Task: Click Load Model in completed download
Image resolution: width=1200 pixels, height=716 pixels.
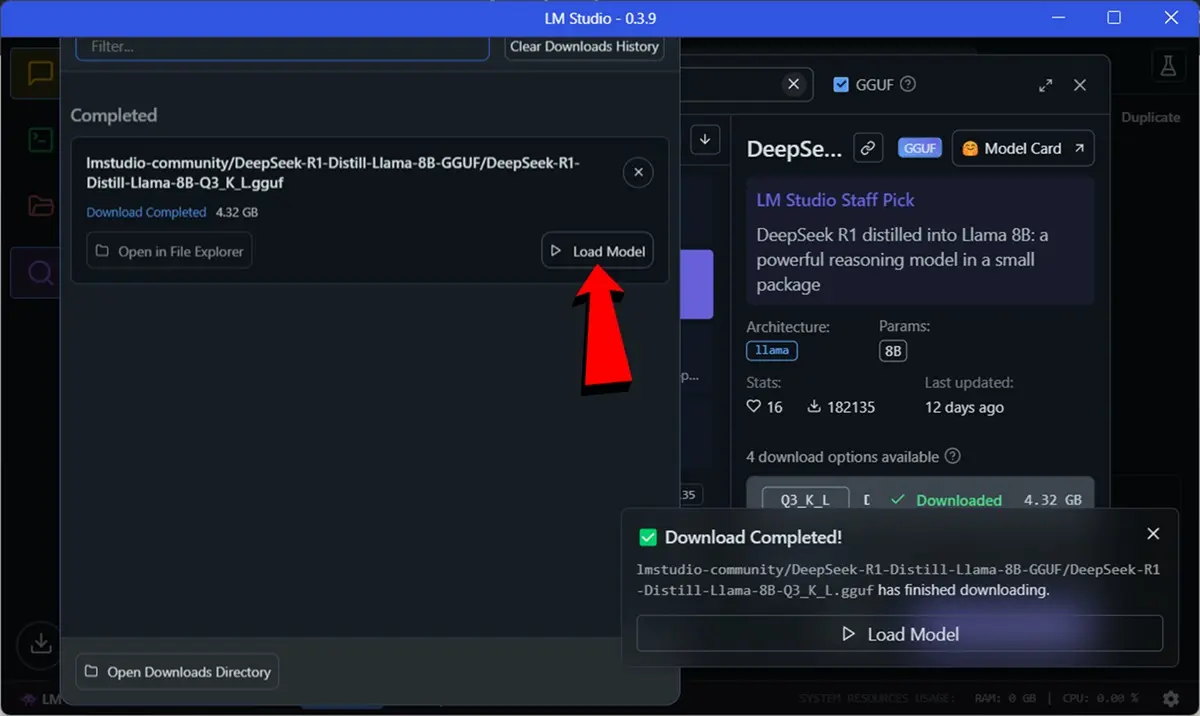Action: click(x=598, y=251)
